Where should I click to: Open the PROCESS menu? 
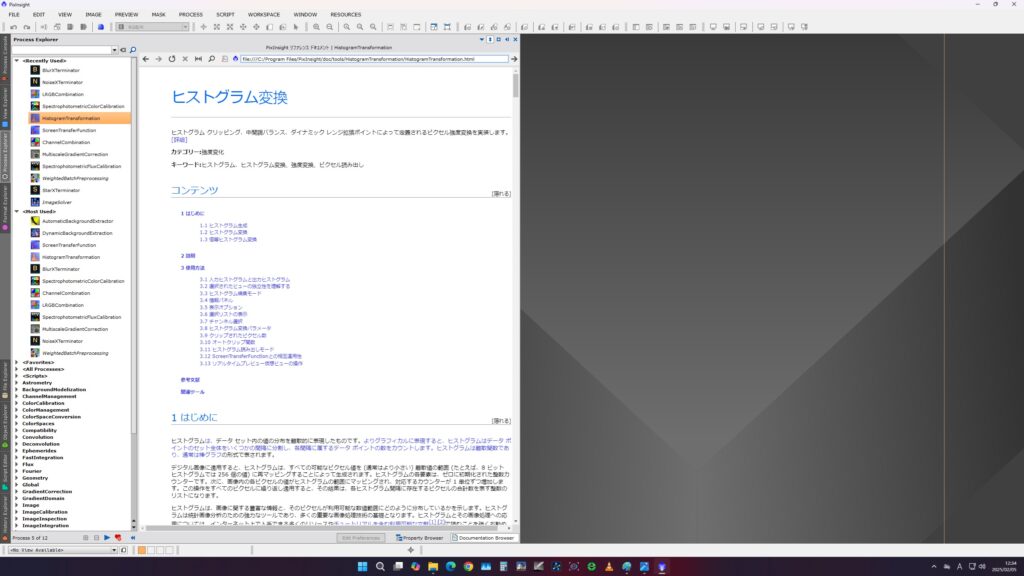tap(191, 14)
